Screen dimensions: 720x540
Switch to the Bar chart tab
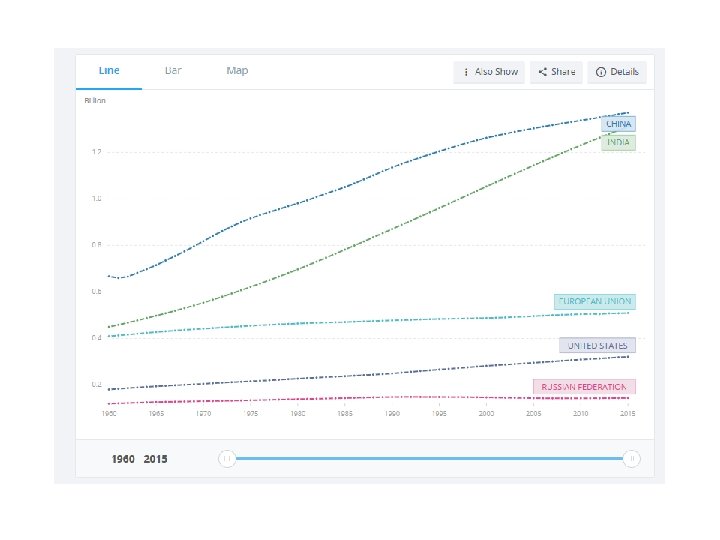(x=173, y=71)
